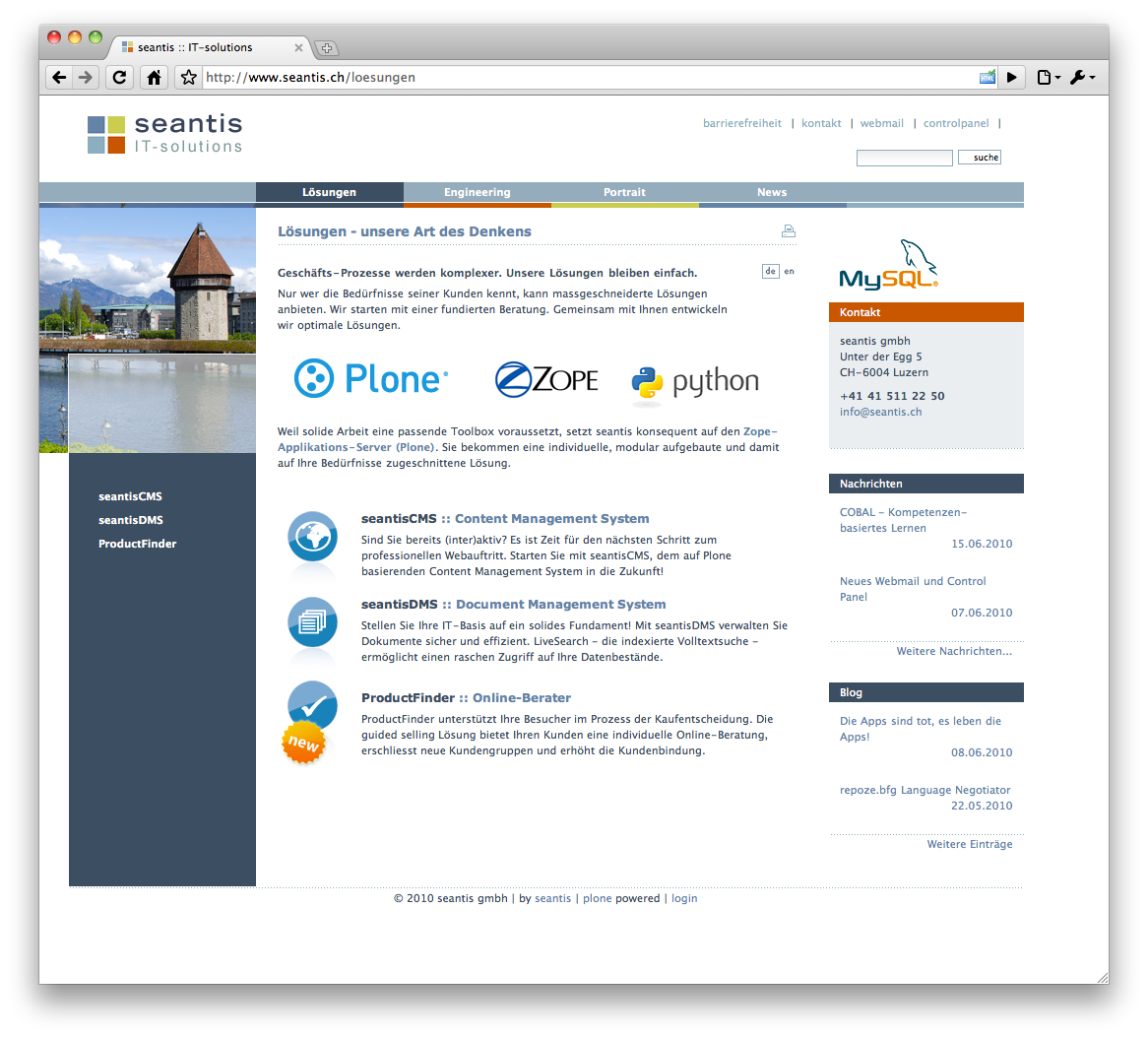1148x1038 pixels.
Task: Open the barrierefreiheit link
Action: [x=741, y=123]
